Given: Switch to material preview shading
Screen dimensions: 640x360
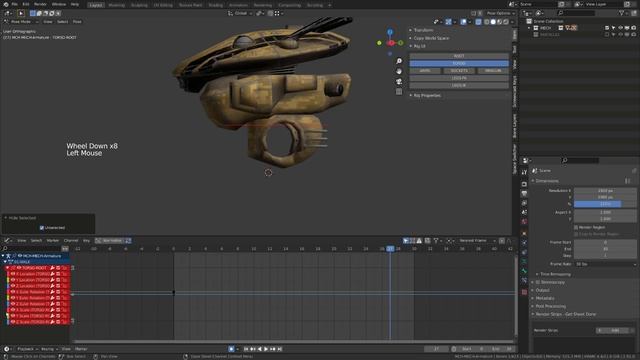Looking at the screenshot, I should (500, 22).
